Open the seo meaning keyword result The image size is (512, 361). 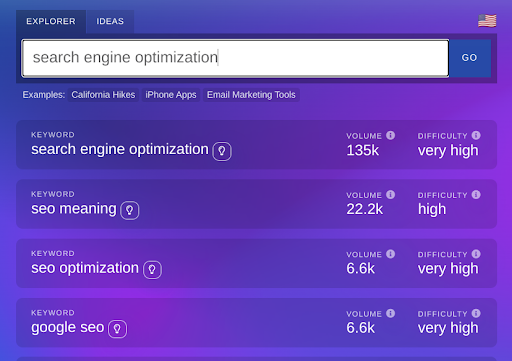coord(256,204)
